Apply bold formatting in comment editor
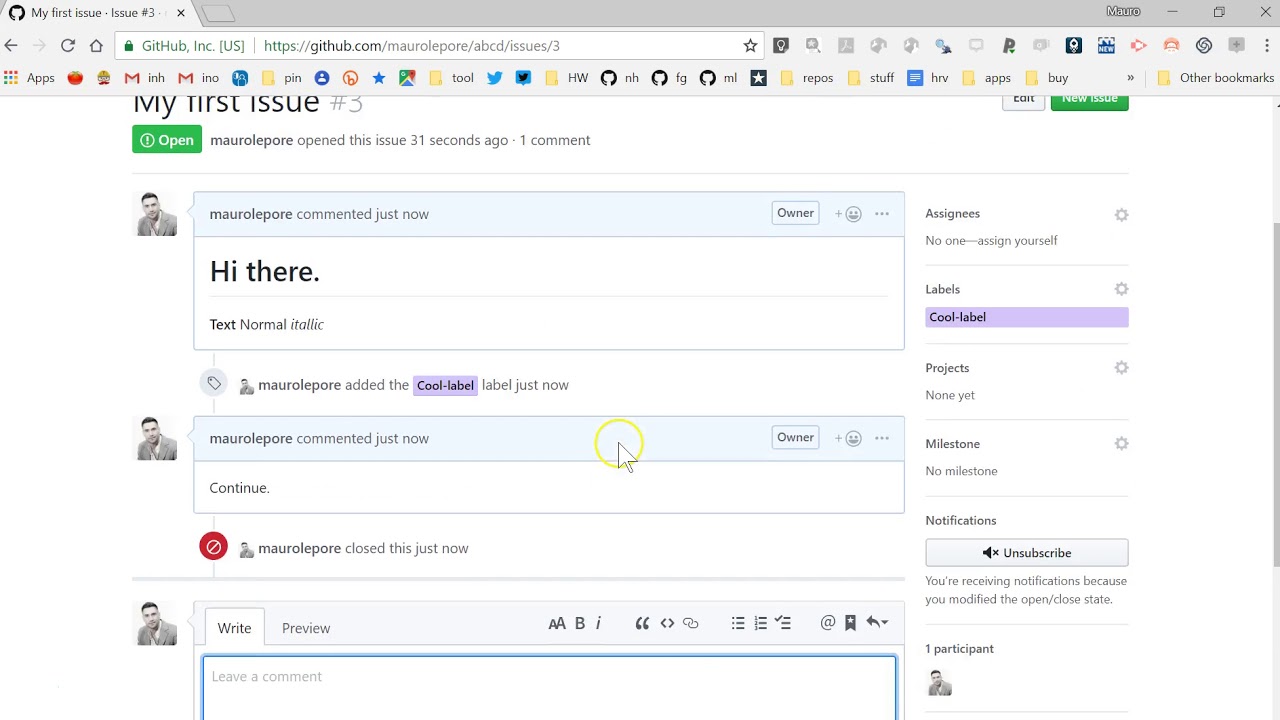 (x=580, y=623)
